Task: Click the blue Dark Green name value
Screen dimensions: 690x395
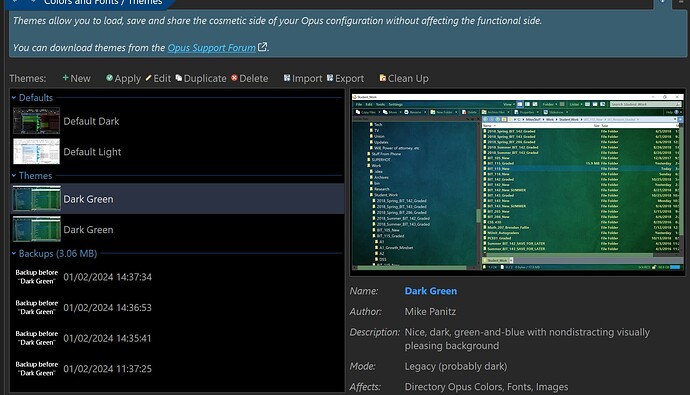Action: coord(431,291)
